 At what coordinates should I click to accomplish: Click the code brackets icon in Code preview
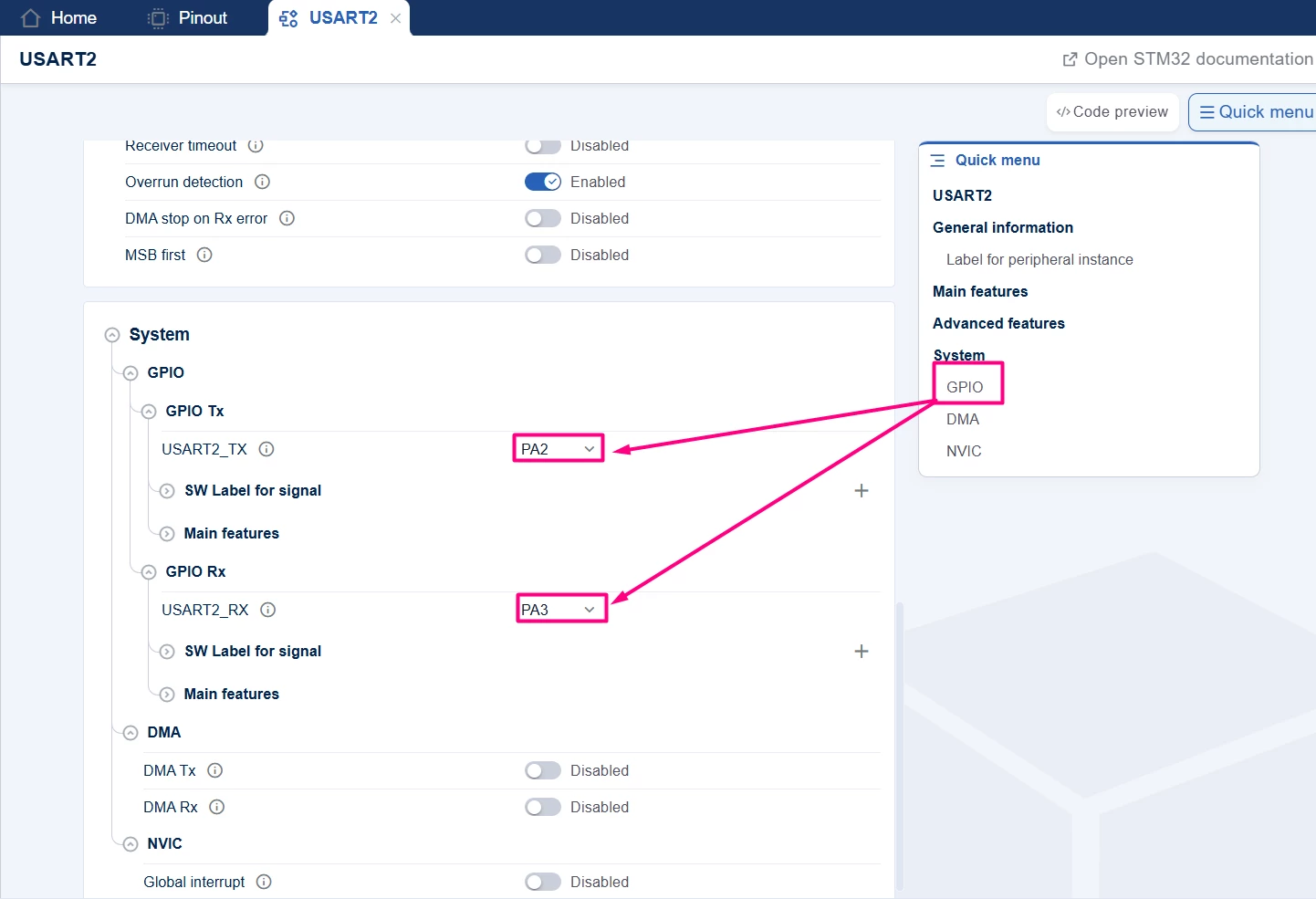(x=1063, y=111)
